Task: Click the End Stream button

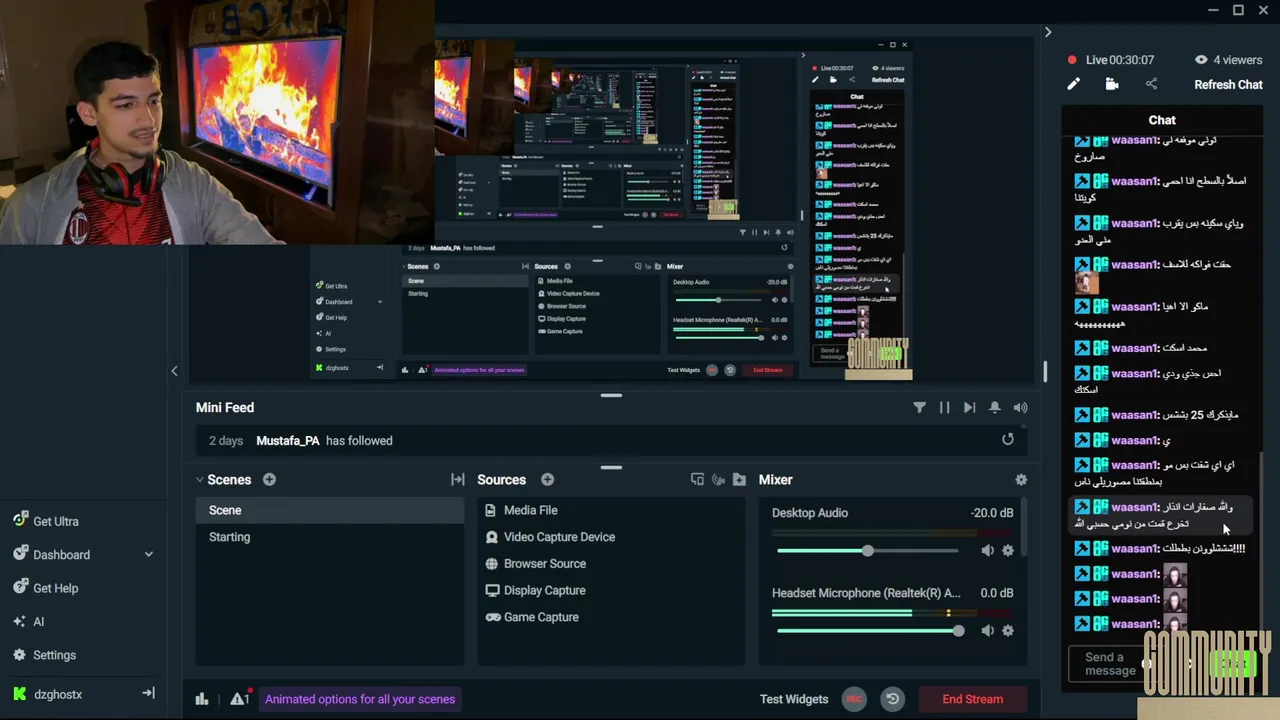Action: point(972,699)
